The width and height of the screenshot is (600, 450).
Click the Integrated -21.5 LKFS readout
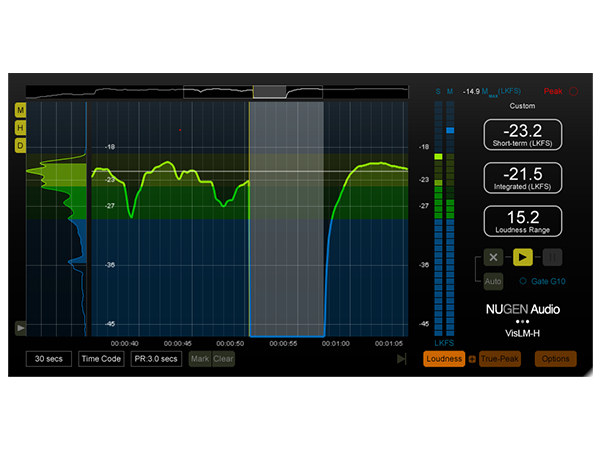(523, 178)
